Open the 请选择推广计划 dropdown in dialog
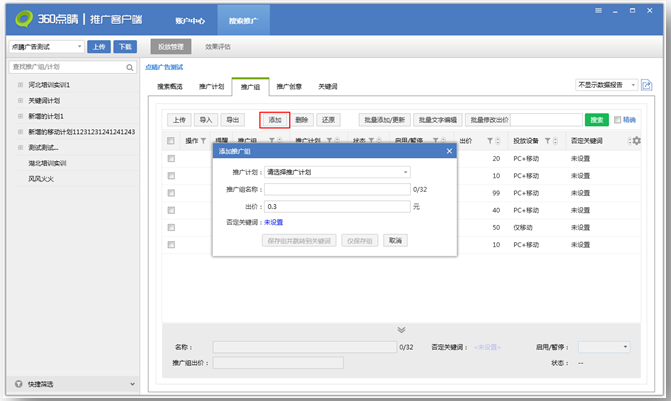 [336, 172]
